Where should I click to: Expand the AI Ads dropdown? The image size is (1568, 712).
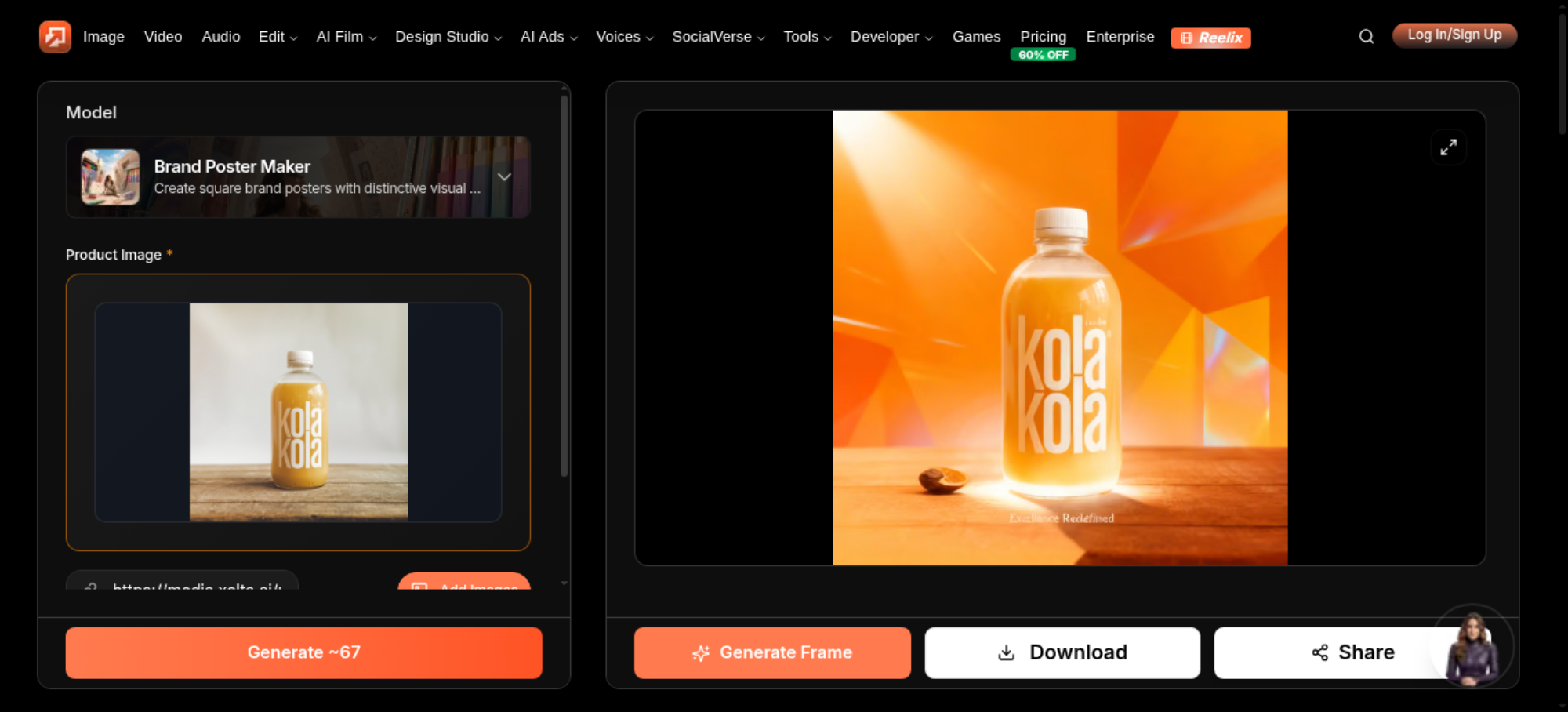[x=549, y=37]
